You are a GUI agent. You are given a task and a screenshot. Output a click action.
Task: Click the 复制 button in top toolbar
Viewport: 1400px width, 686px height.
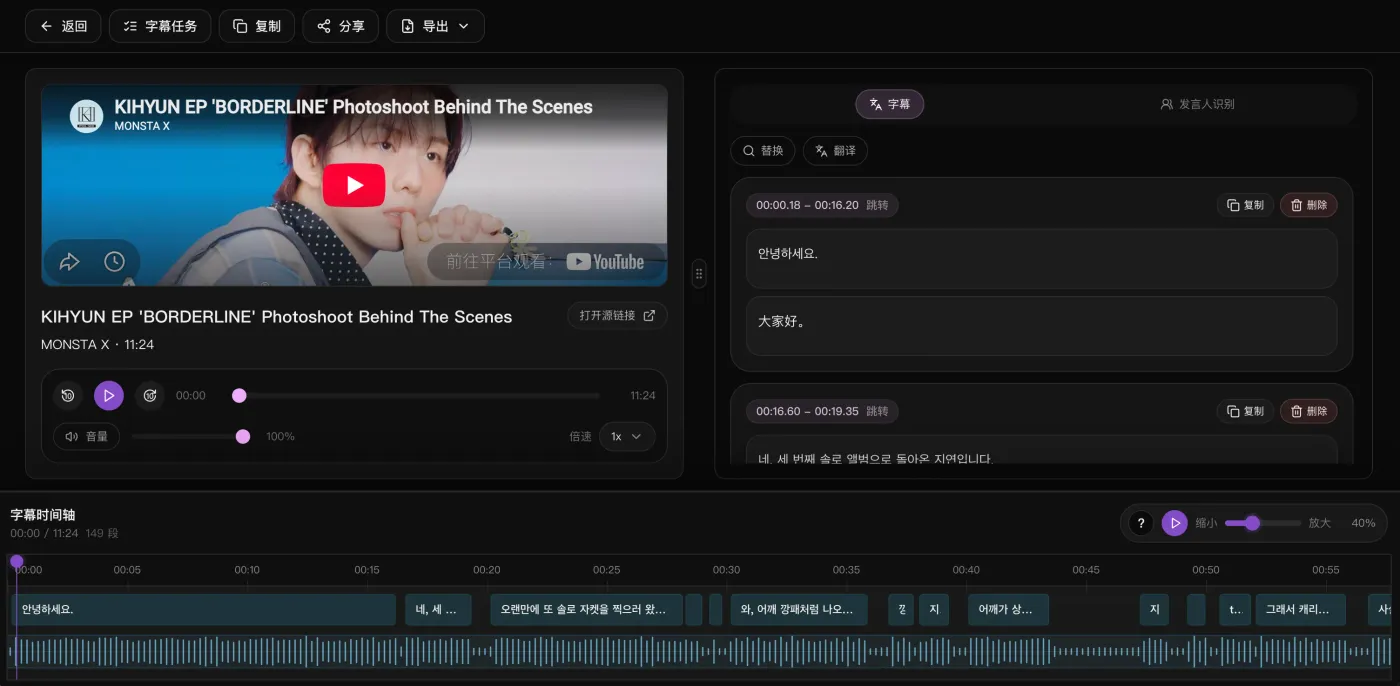tap(257, 26)
